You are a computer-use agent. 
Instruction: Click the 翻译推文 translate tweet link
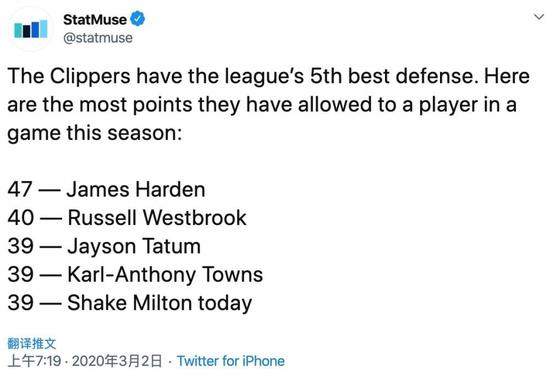[x=32, y=343]
